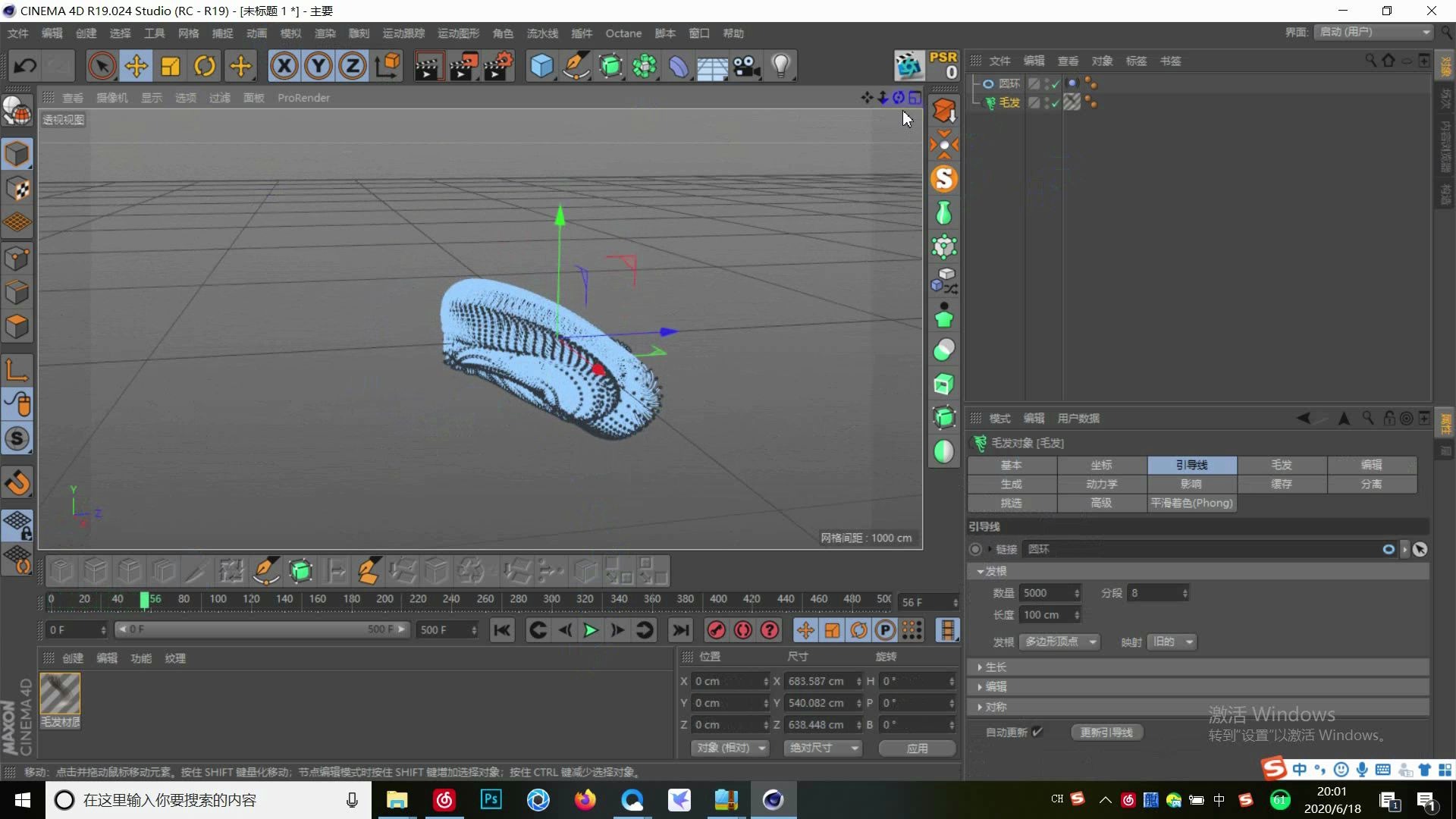The width and height of the screenshot is (1456, 819).
Task: Lock the Y axis in the toolbar
Action: (318, 66)
